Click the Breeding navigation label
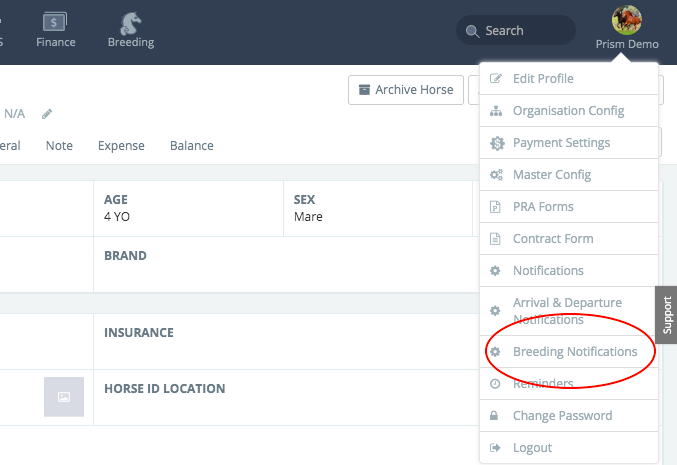The image size is (677, 465). click(131, 42)
